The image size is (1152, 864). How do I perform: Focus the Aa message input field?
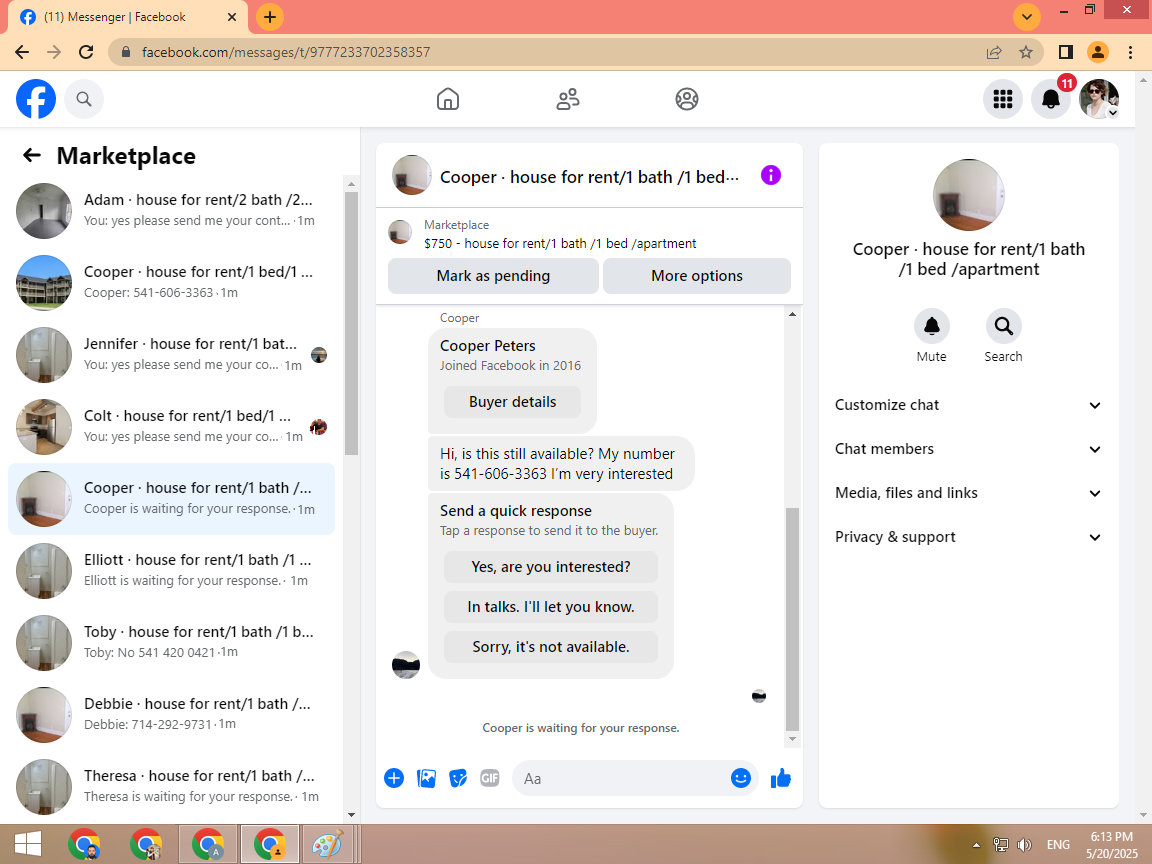coord(624,778)
